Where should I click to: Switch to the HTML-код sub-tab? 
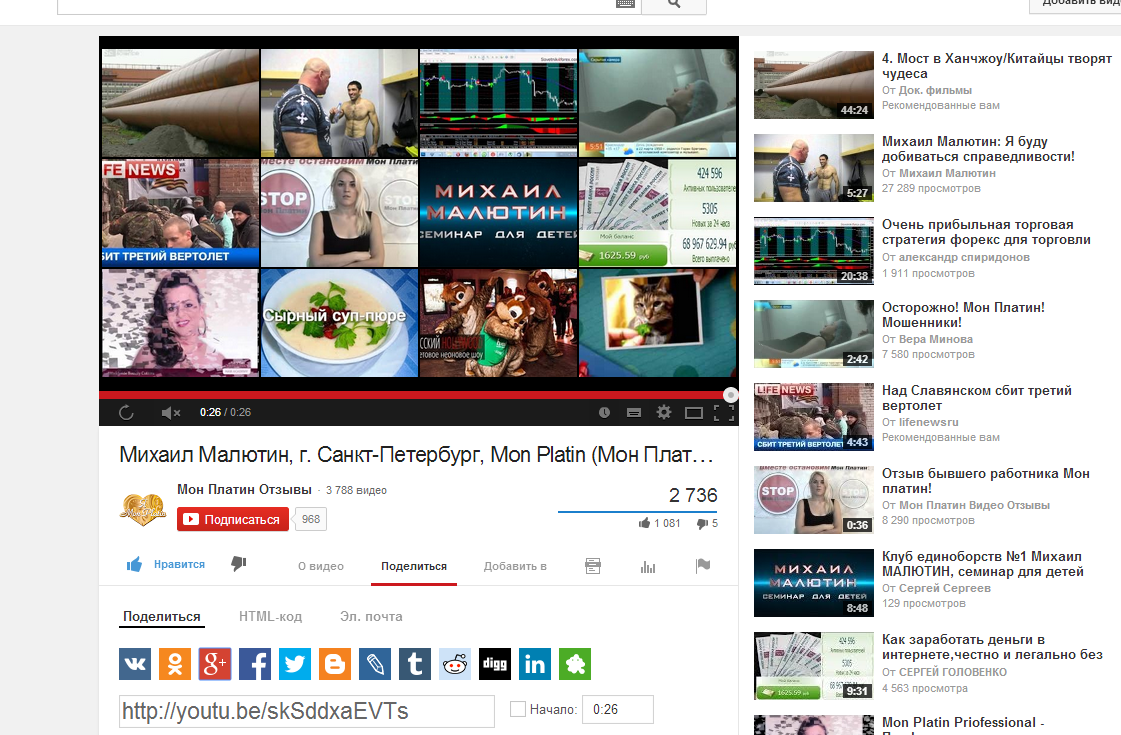pyautogui.click(x=270, y=616)
